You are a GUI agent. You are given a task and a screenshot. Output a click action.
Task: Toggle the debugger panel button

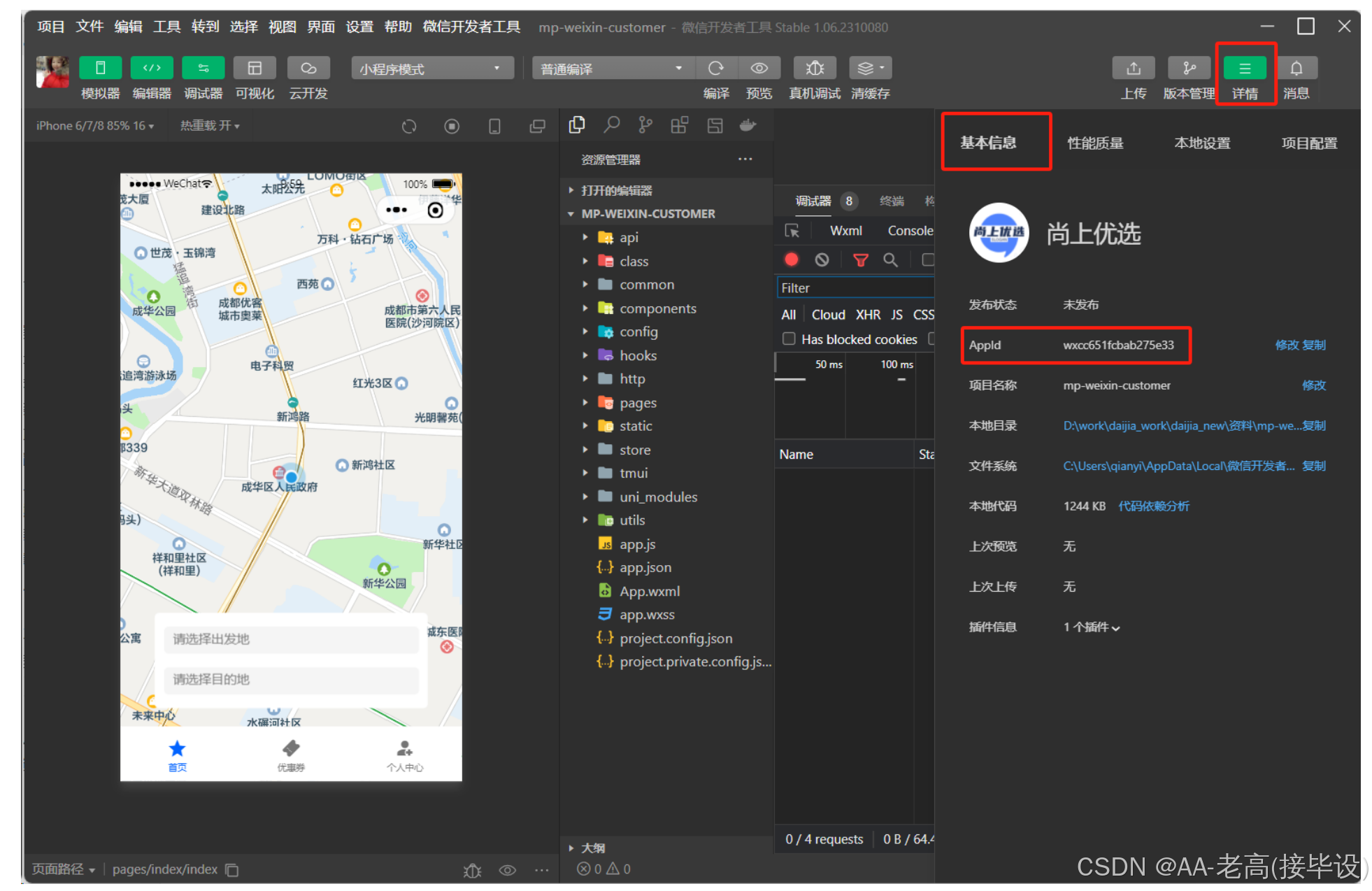203,69
